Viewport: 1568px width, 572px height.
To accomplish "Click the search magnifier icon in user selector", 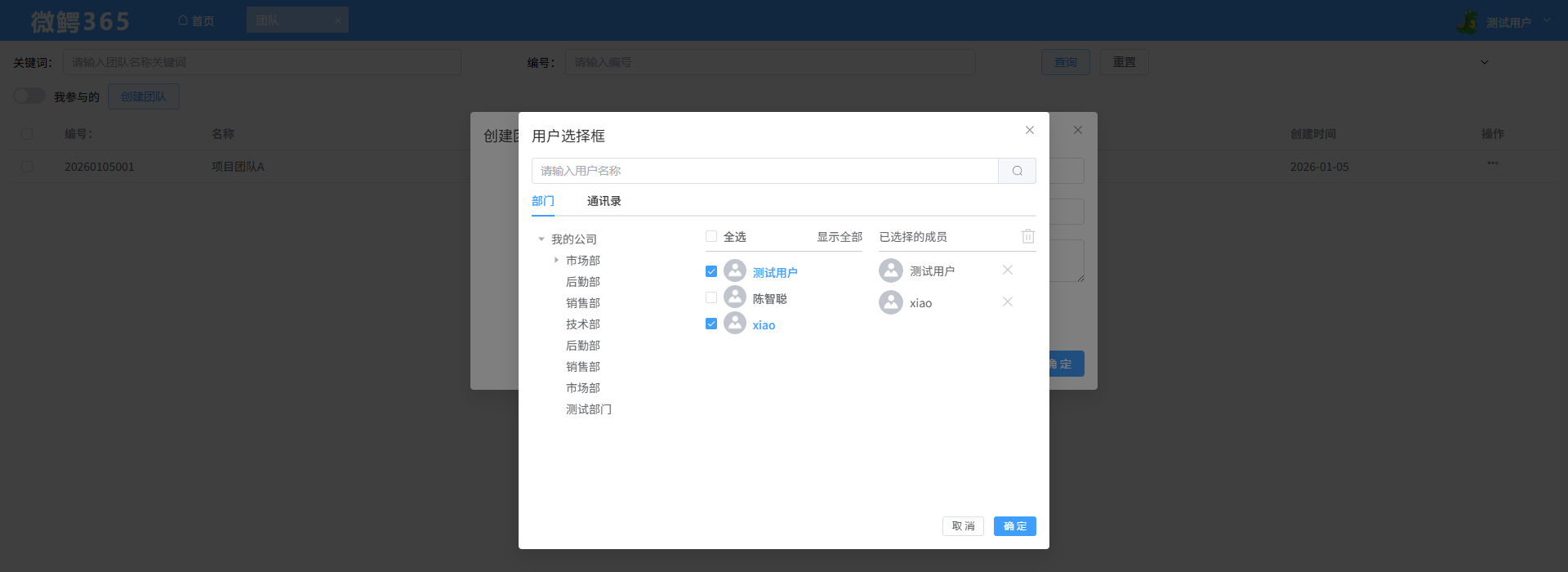I will [1017, 171].
